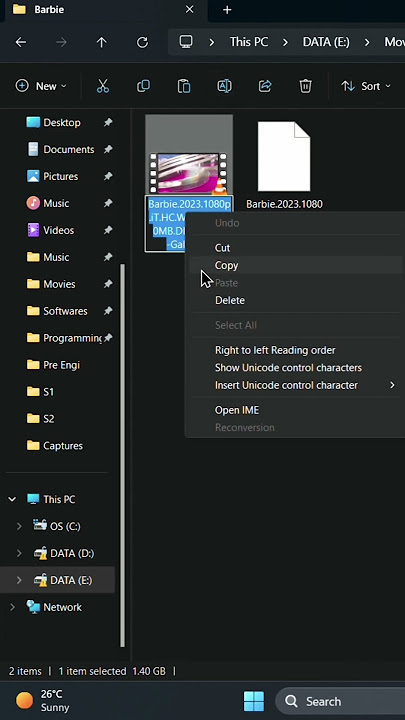The image size is (405, 720).
Task: Expand the OS (C:) drive node
Action: (19, 526)
